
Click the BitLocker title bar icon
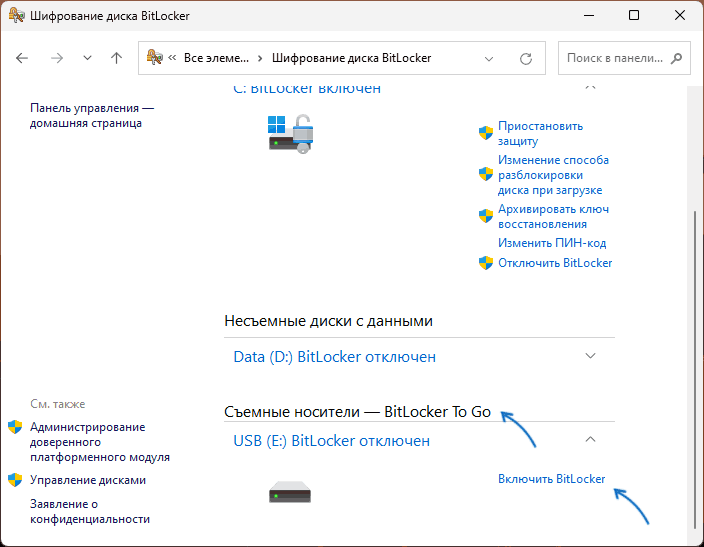[x=17, y=15]
